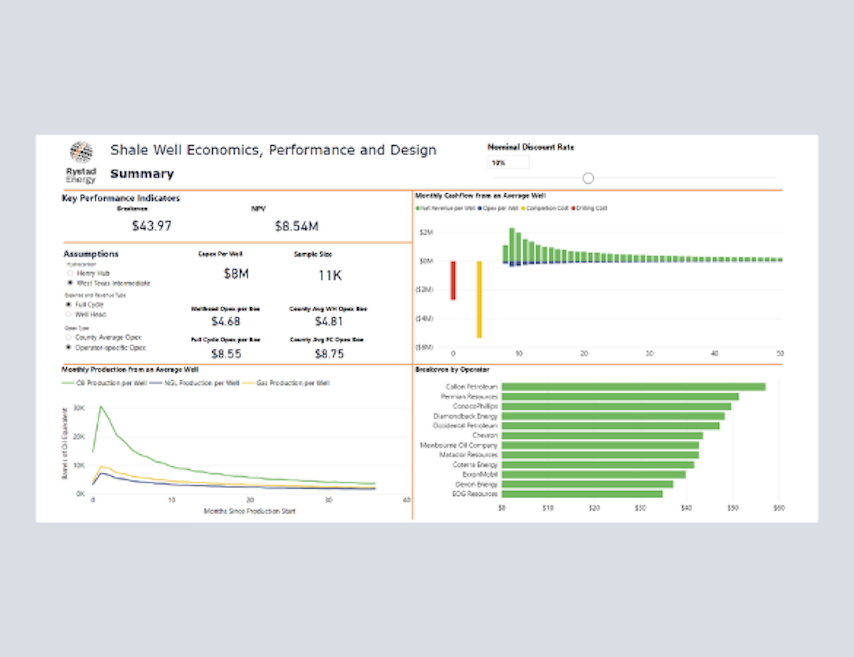Click the Oil Production per Well legend entry

[104, 383]
